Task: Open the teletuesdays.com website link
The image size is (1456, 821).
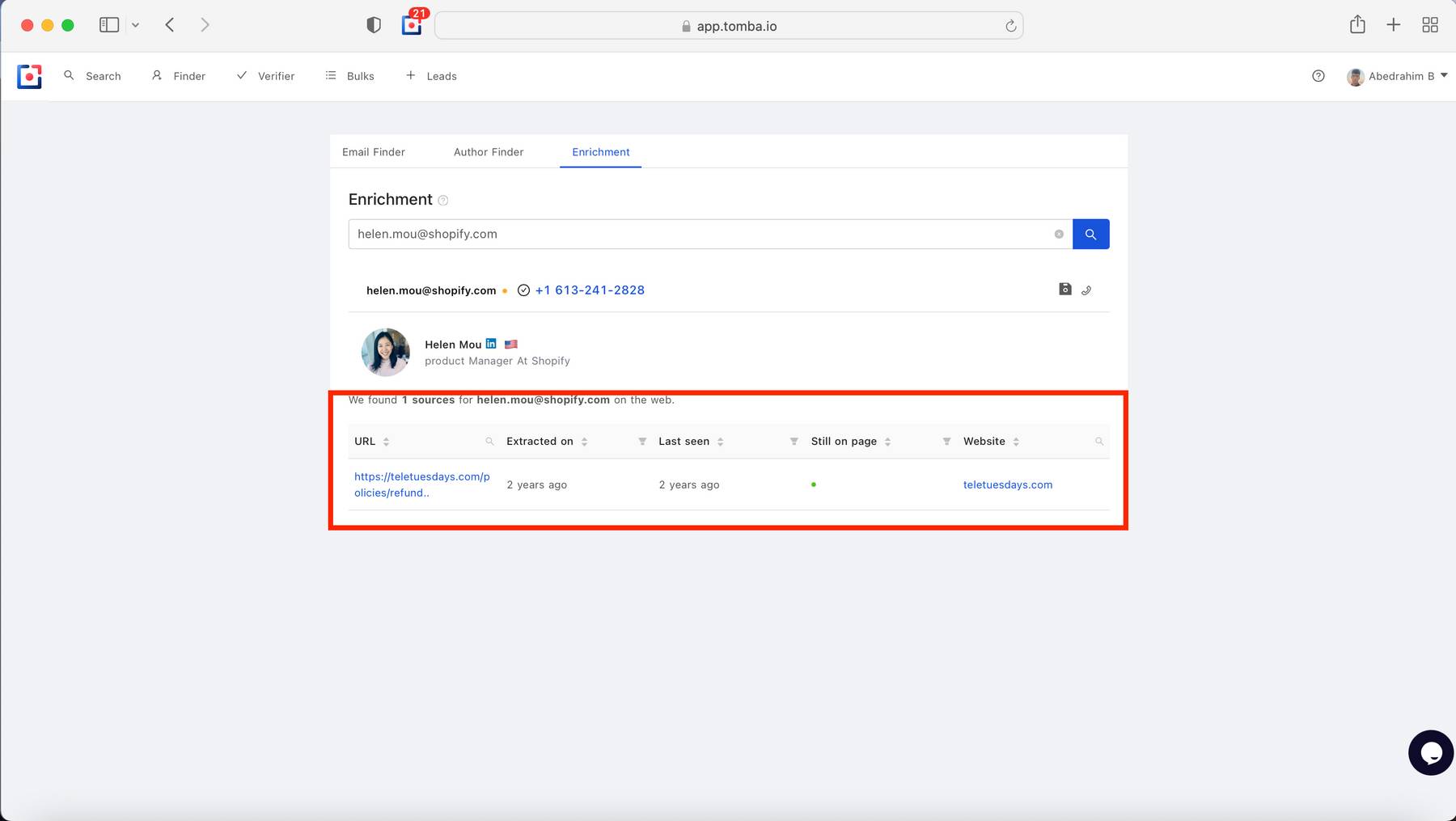Action: pos(1008,485)
